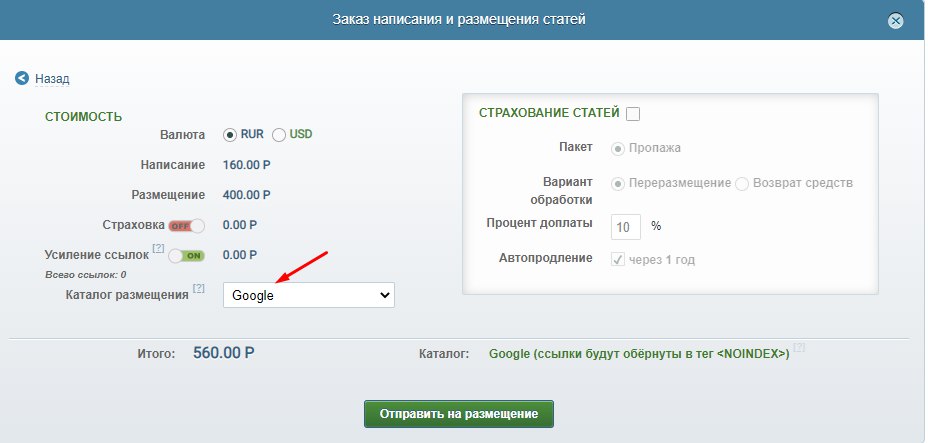
Task: Toggle the Усиление ссылок switch
Action: pyautogui.click(x=186, y=256)
